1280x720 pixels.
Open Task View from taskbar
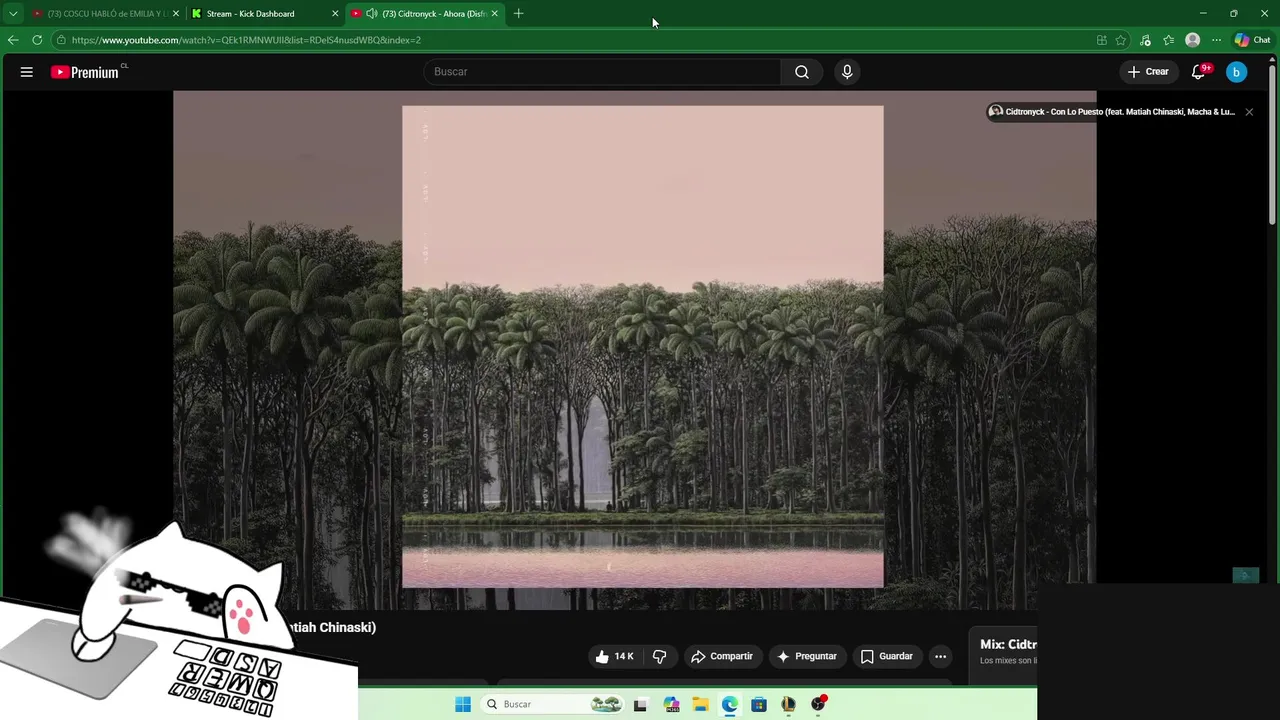click(x=640, y=704)
